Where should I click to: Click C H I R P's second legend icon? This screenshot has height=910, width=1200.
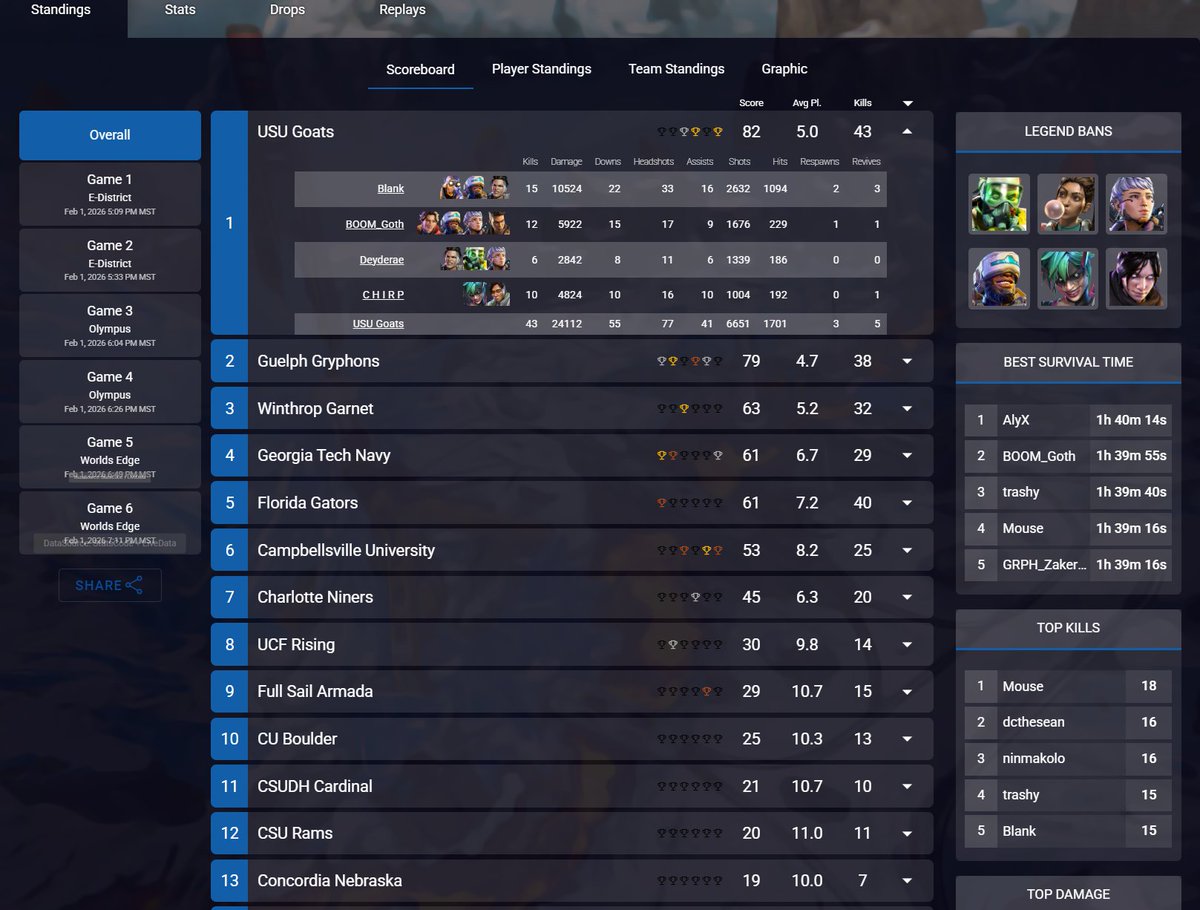[498, 294]
